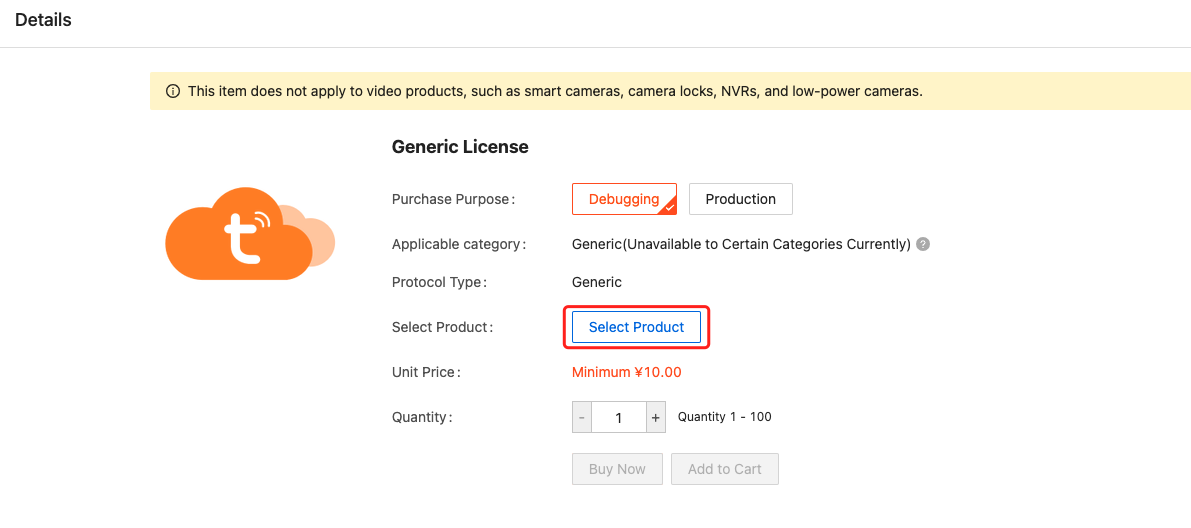1191x528 pixels.
Task: Click the Generic protocol type value
Action: 596,282
